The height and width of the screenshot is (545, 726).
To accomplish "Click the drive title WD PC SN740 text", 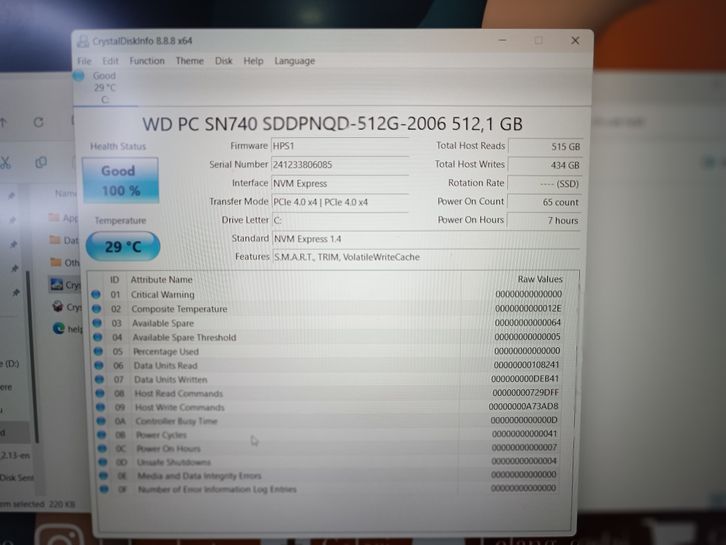I will [332, 124].
